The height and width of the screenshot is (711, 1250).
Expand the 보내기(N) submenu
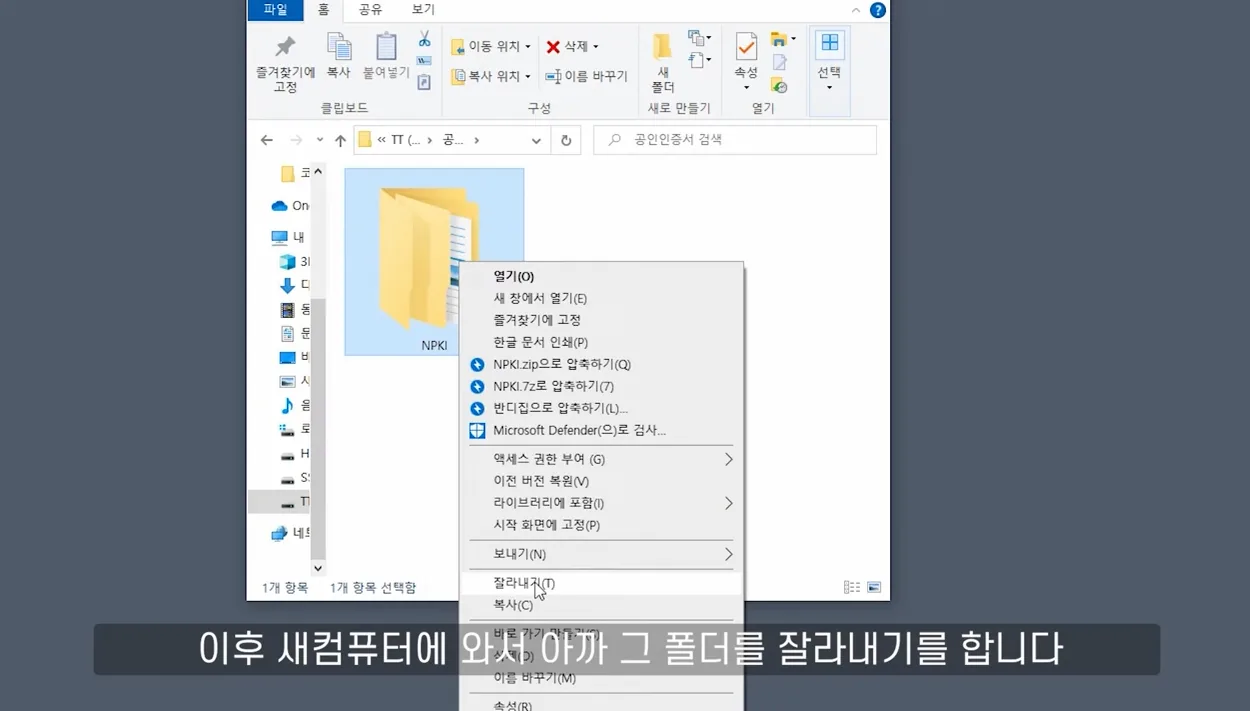pyautogui.click(x=601, y=554)
